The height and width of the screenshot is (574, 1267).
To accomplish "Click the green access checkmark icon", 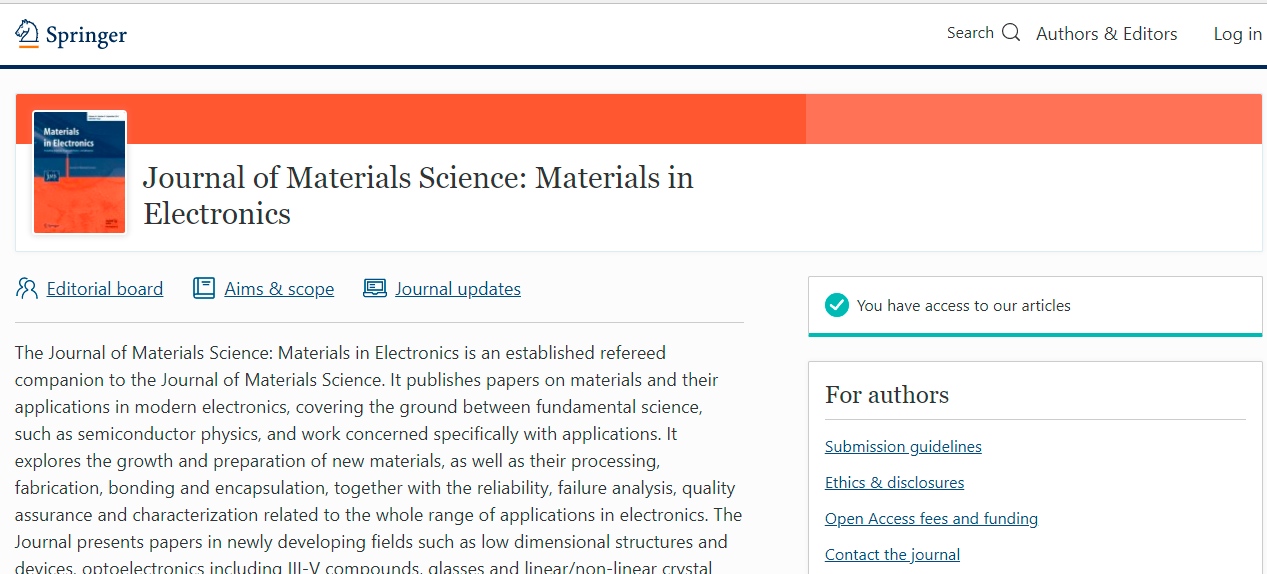I will pyautogui.click(x=837, y=306).
